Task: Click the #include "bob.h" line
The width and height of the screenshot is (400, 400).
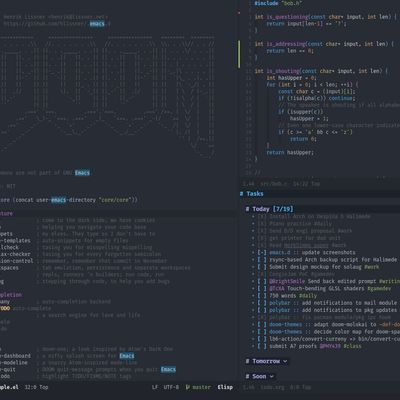Action: point(278,3)
